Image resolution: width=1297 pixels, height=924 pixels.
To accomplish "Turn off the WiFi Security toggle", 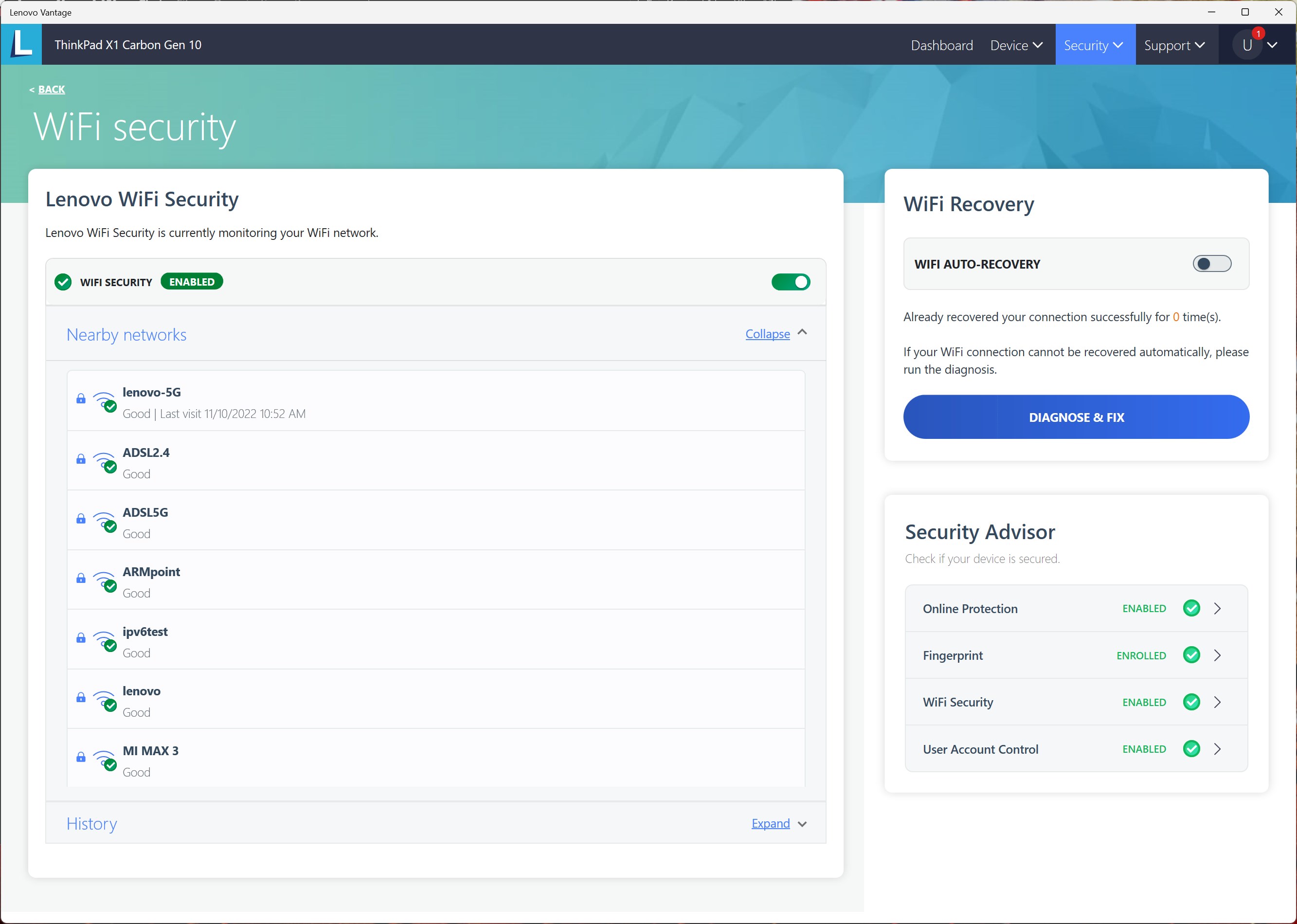I will tap(790, 282).
